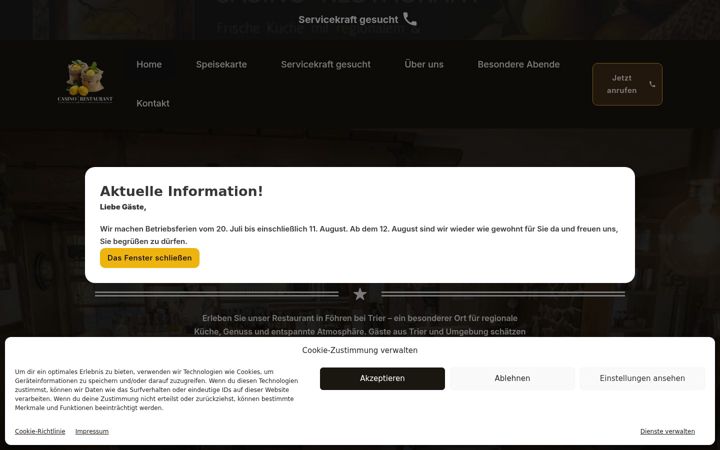Screen dimensions: 720x450
Task: Open the Cookie-Richtlinie link
Action: pos(40,432)
